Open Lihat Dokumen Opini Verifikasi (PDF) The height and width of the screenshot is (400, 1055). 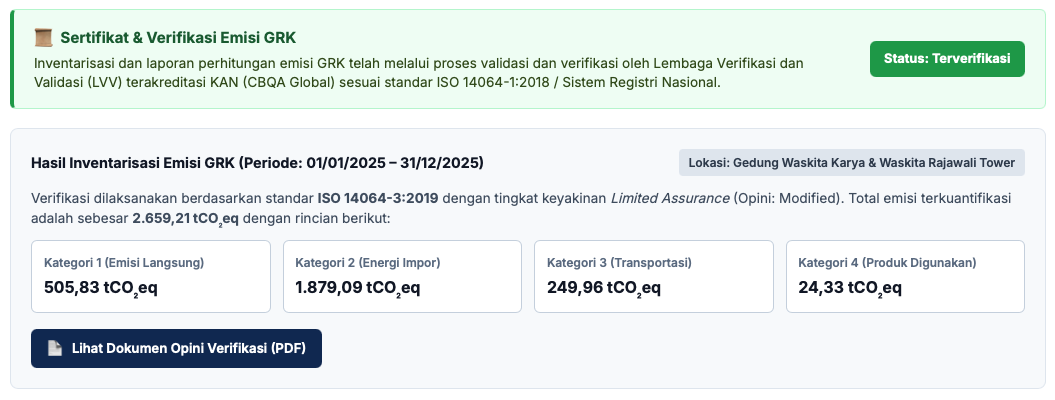[176, 348]
